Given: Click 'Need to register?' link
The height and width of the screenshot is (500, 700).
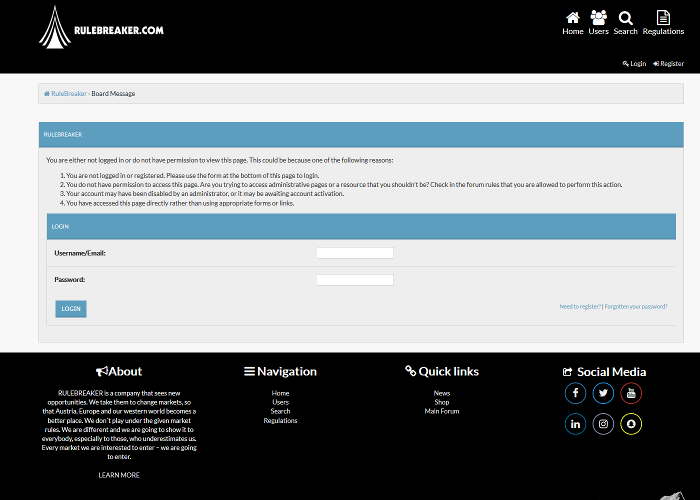Looking at the screenshot, I should 580,306.
